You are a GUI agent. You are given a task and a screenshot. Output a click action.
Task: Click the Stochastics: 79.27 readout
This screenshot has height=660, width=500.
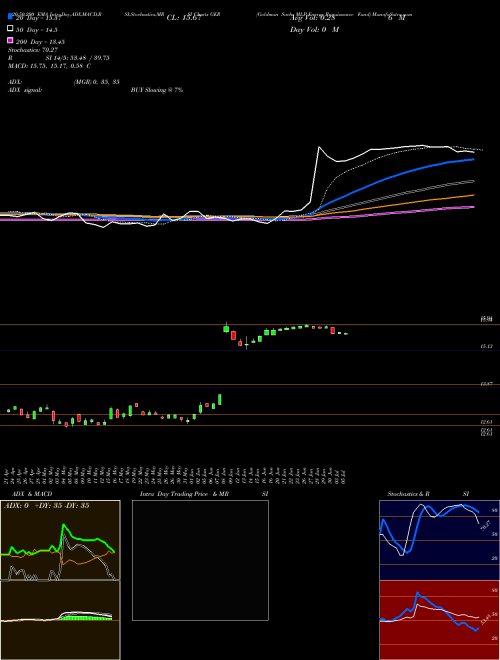[32, 50]
